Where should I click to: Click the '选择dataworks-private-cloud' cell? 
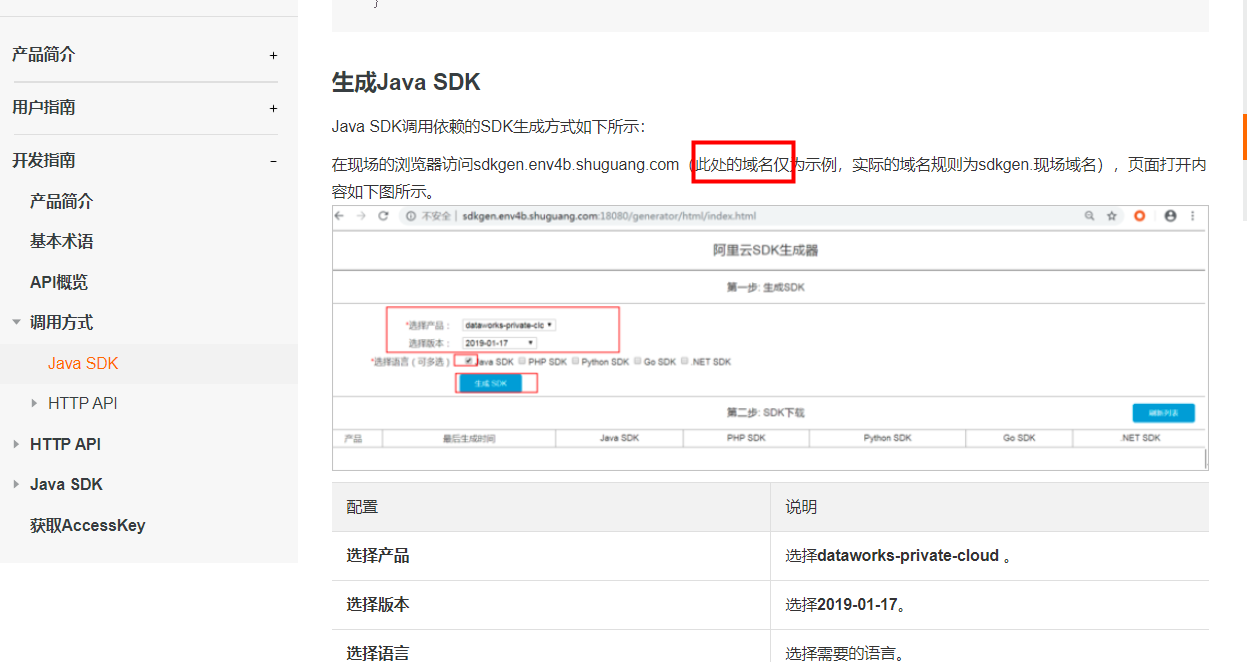(x=990, y=556)
